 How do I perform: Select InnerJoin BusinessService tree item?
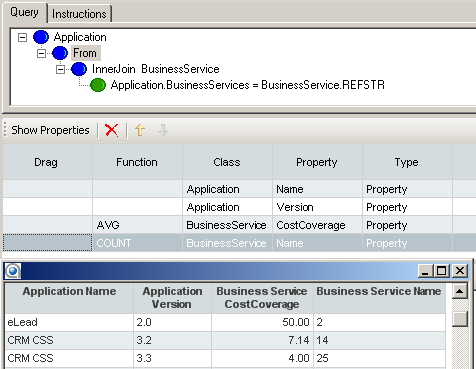(x=156, y=69)
